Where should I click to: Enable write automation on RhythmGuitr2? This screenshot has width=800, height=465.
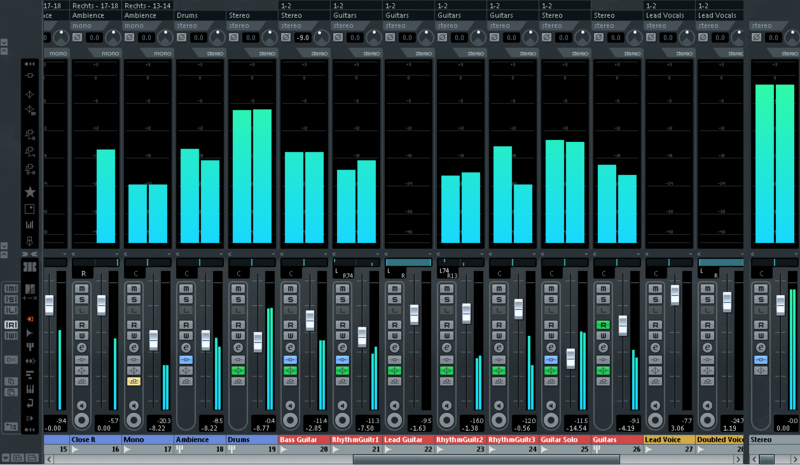pos(446,336)
